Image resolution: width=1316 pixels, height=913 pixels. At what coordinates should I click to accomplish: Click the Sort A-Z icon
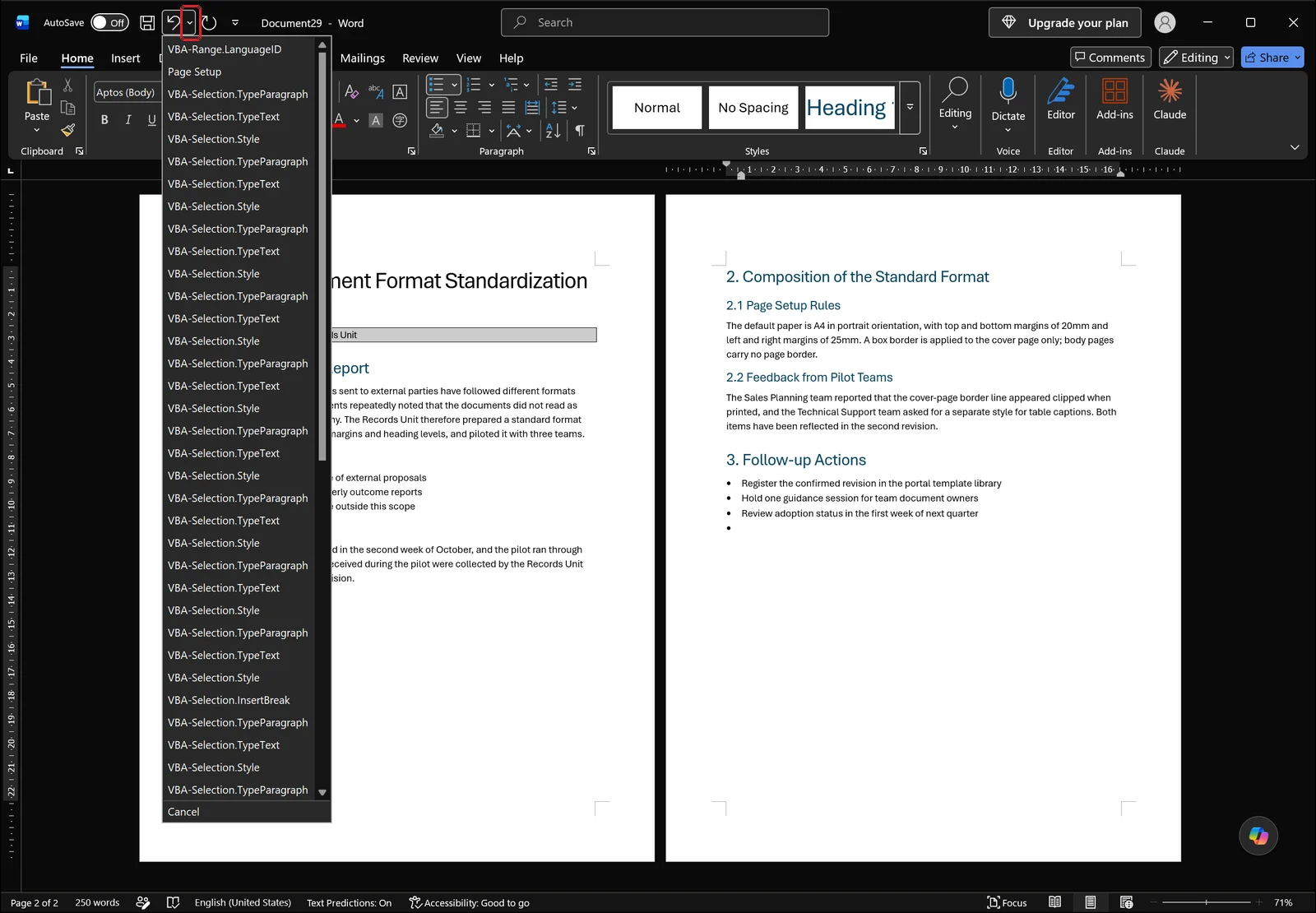point(553,130)
